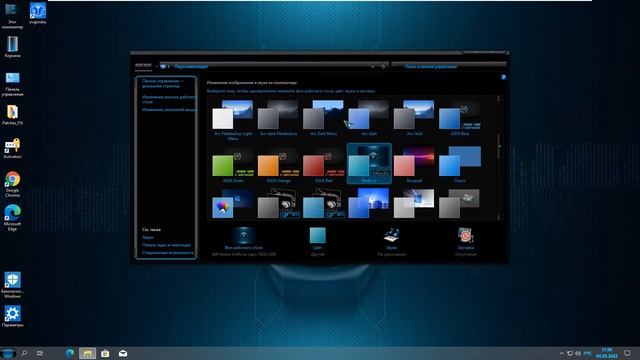Open the Windows Start menu
The width and height of the screenshot is (640, 360).
click(7, 353)
